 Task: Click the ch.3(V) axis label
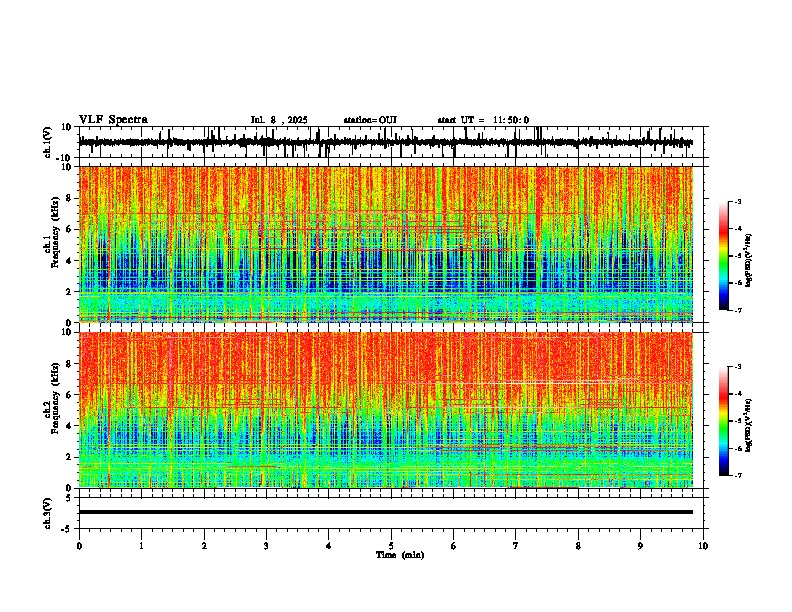(x=48, y=514)
